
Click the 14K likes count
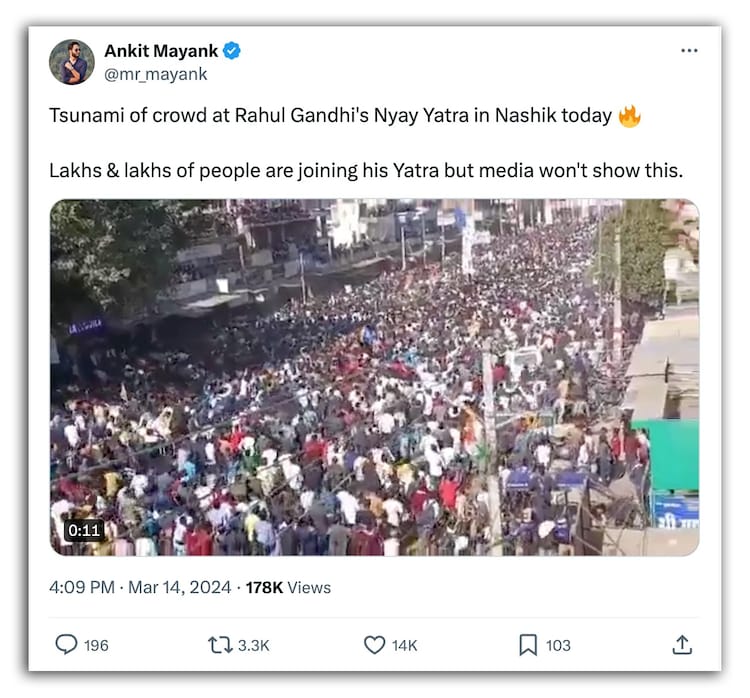click(x=404, y=645)
